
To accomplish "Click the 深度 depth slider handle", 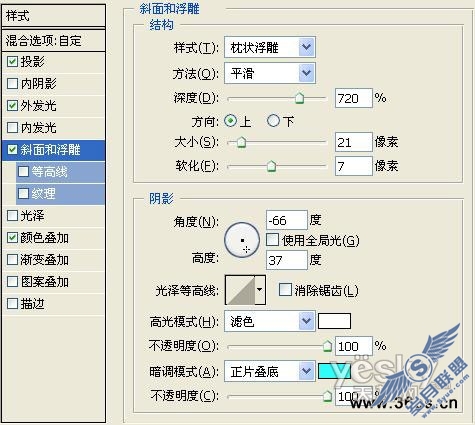I will [x=299, y=98].
